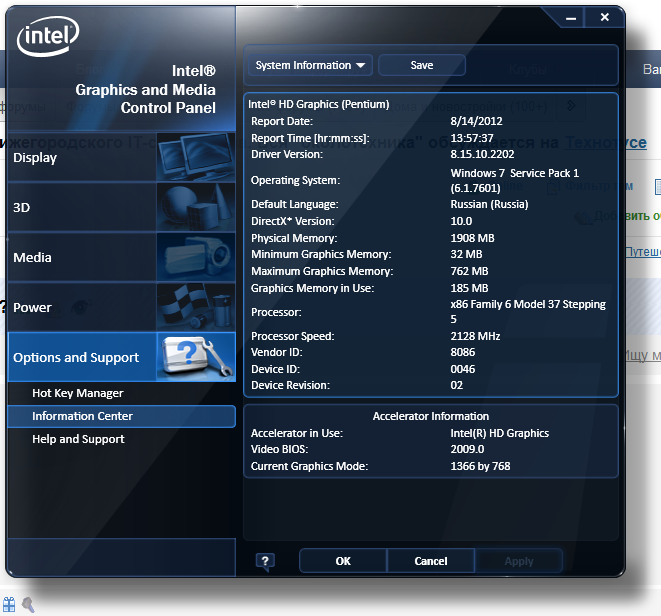This screenshot has width=661, height=616.
Task: Open the 3D settings category
Action: (121, 207)
